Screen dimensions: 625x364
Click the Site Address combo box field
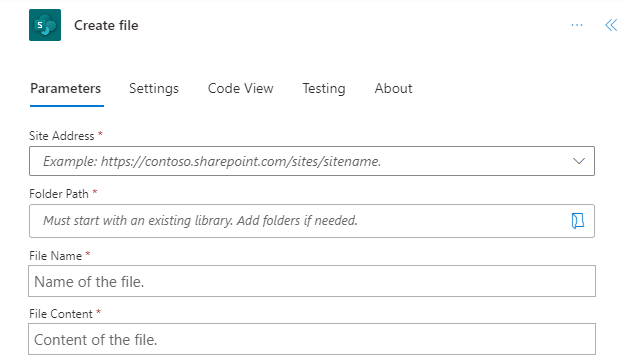(x=312, y=161)
